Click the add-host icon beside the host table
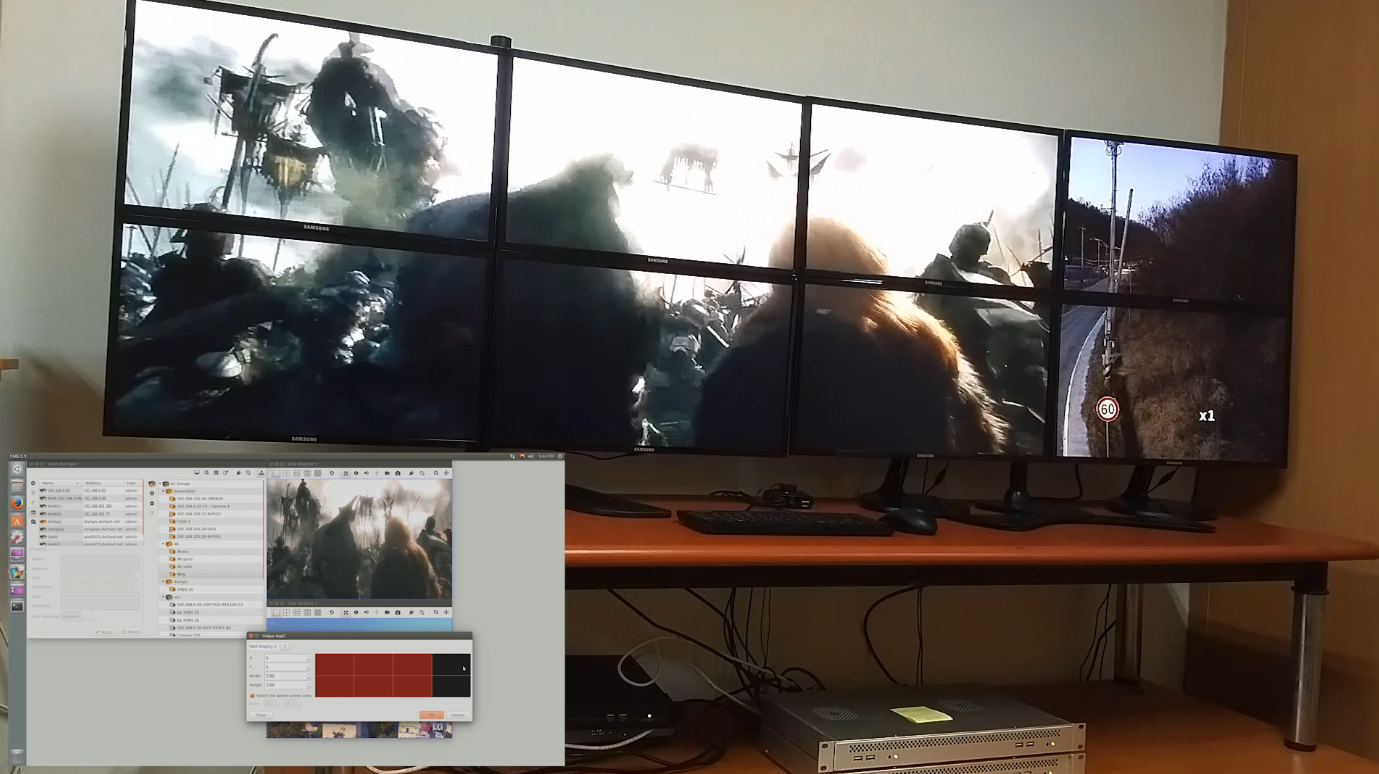 coord(33,483)
